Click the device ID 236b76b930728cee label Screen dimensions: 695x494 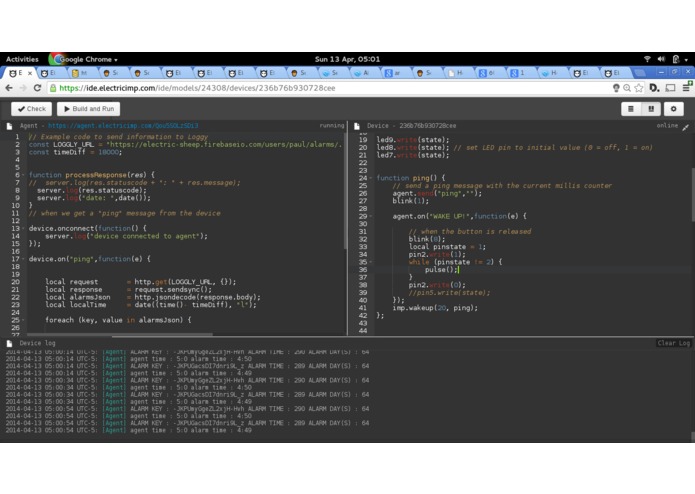pos(427,126)
